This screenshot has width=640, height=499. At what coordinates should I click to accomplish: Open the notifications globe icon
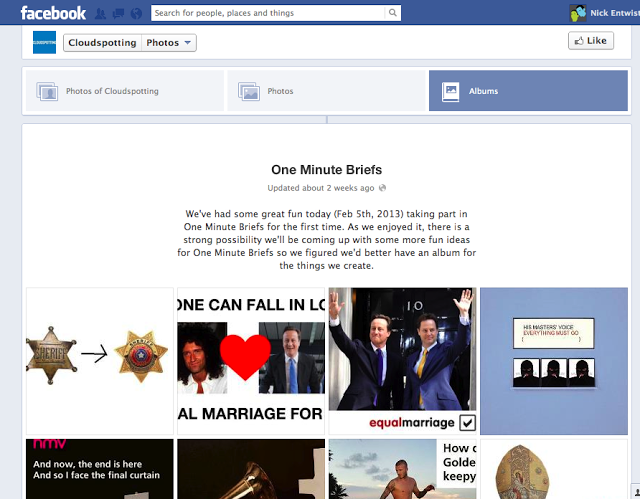(136, 13)
